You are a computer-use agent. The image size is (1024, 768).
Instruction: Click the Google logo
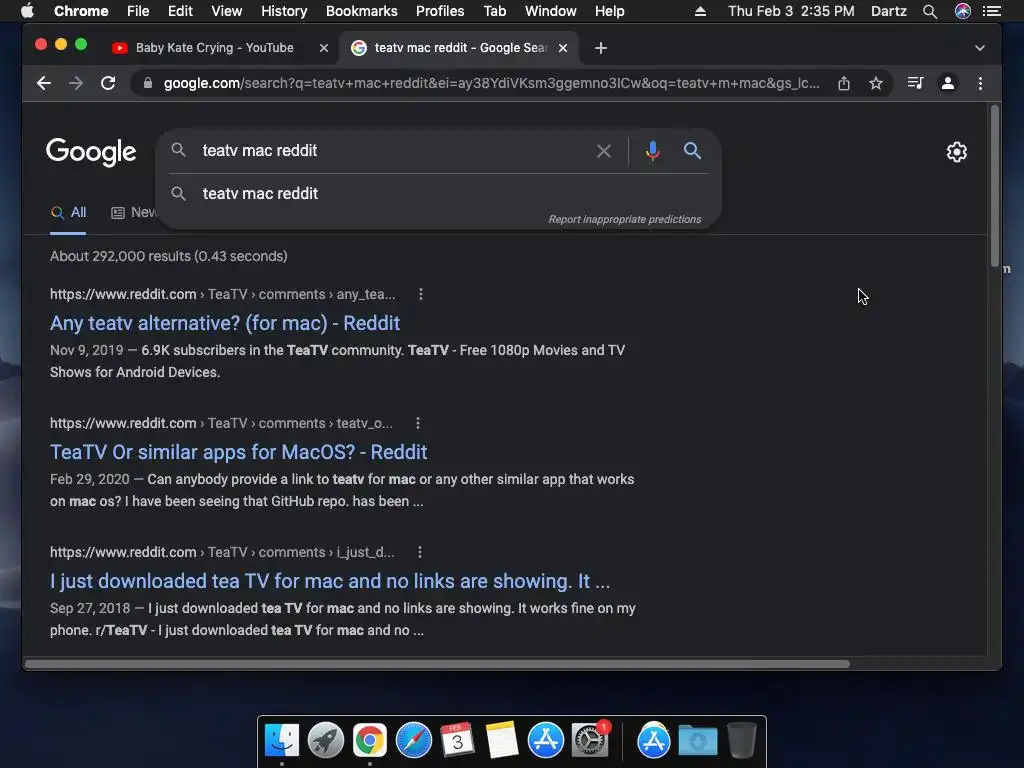pos(91,152)
